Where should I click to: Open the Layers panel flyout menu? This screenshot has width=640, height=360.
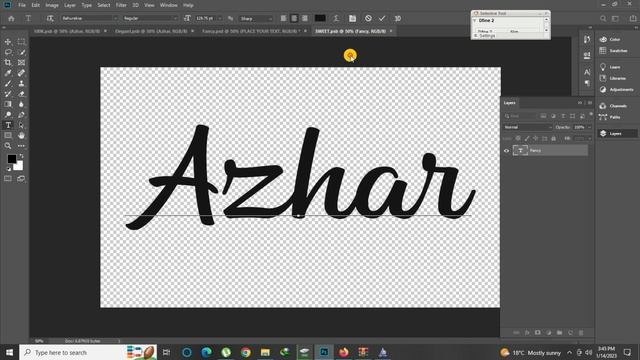point(590,103)
